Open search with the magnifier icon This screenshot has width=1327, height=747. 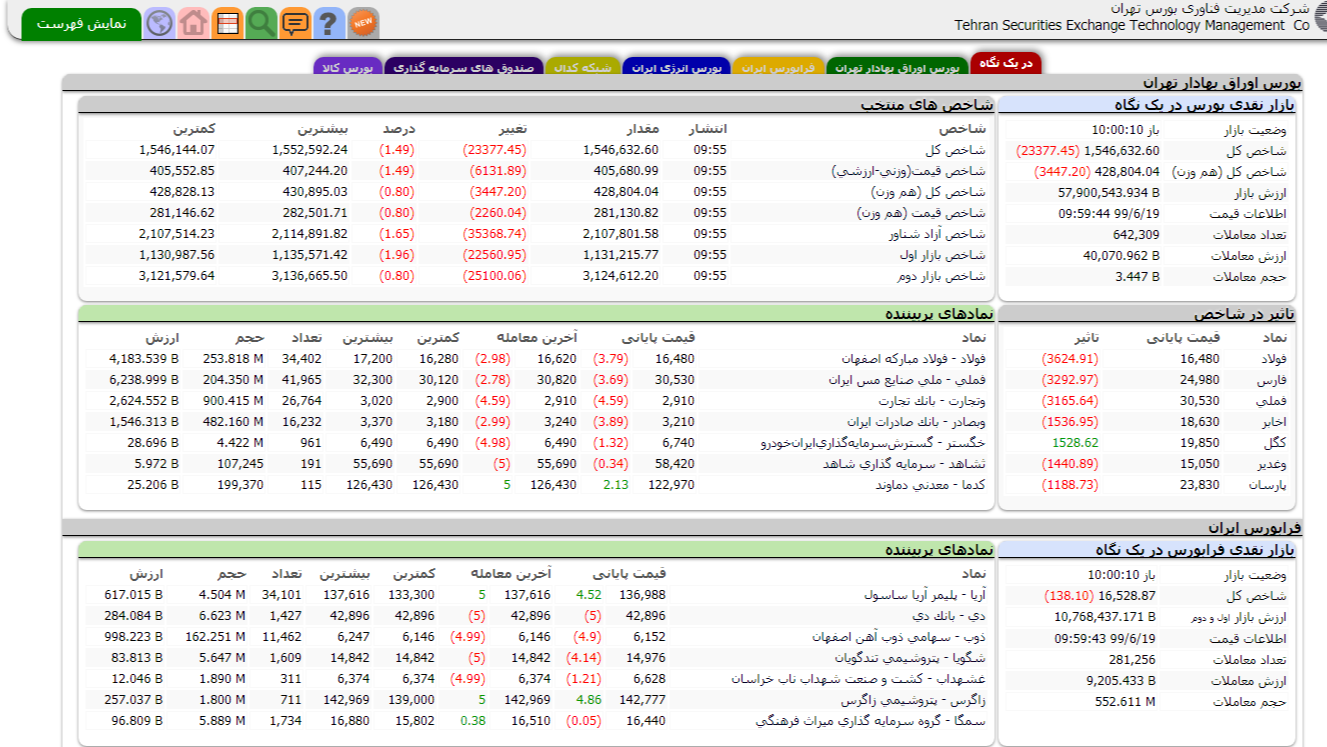tap(261, 22)
